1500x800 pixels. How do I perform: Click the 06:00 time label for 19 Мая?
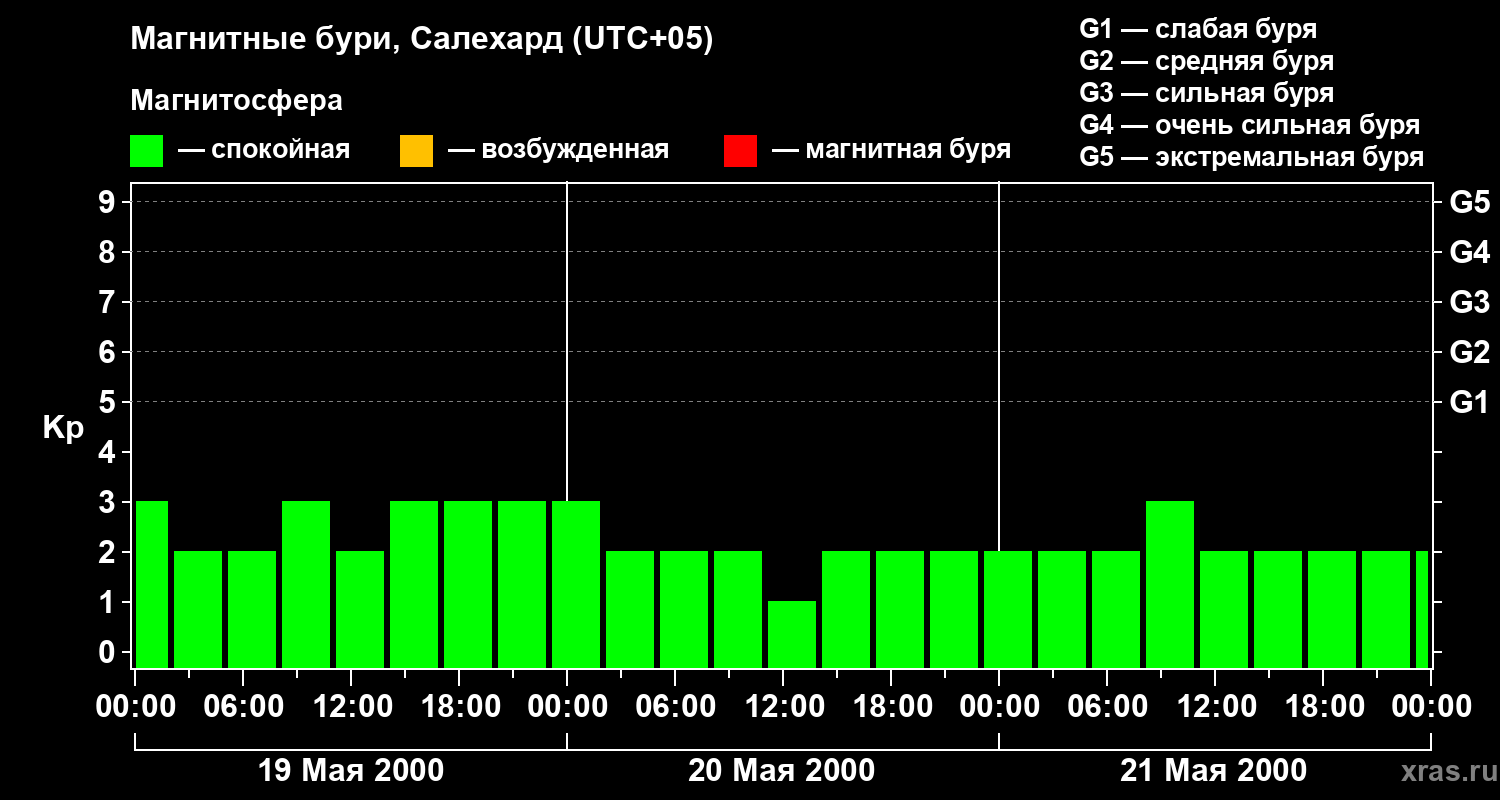pos(243,707)
